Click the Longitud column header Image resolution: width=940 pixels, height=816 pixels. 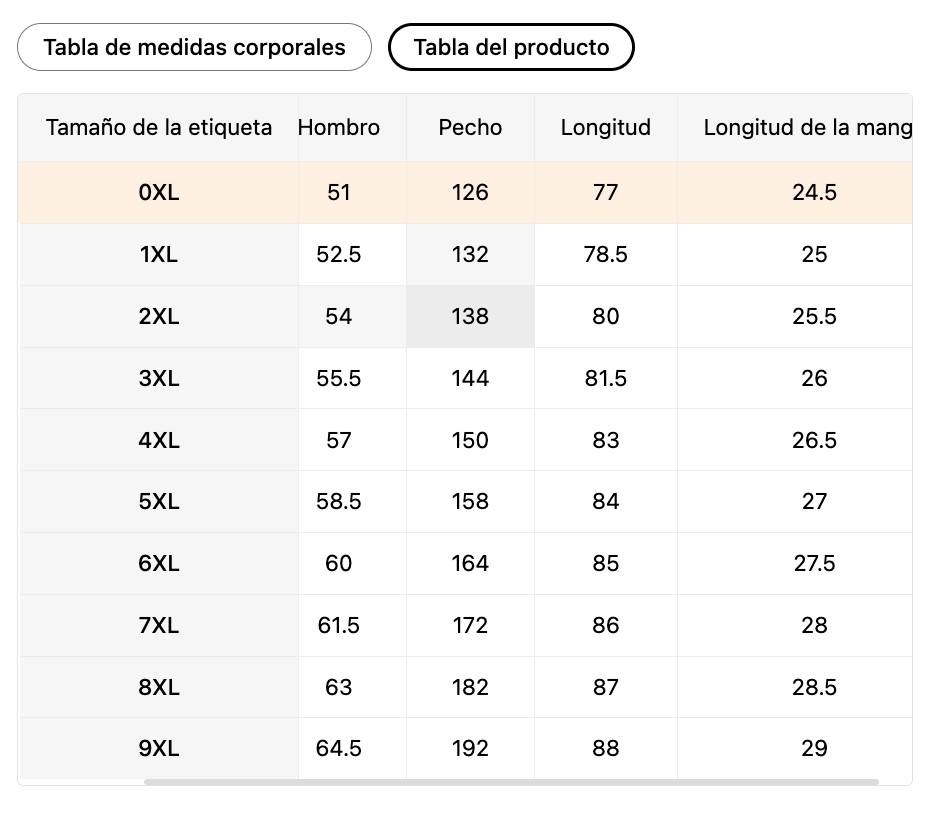(606, 128)
